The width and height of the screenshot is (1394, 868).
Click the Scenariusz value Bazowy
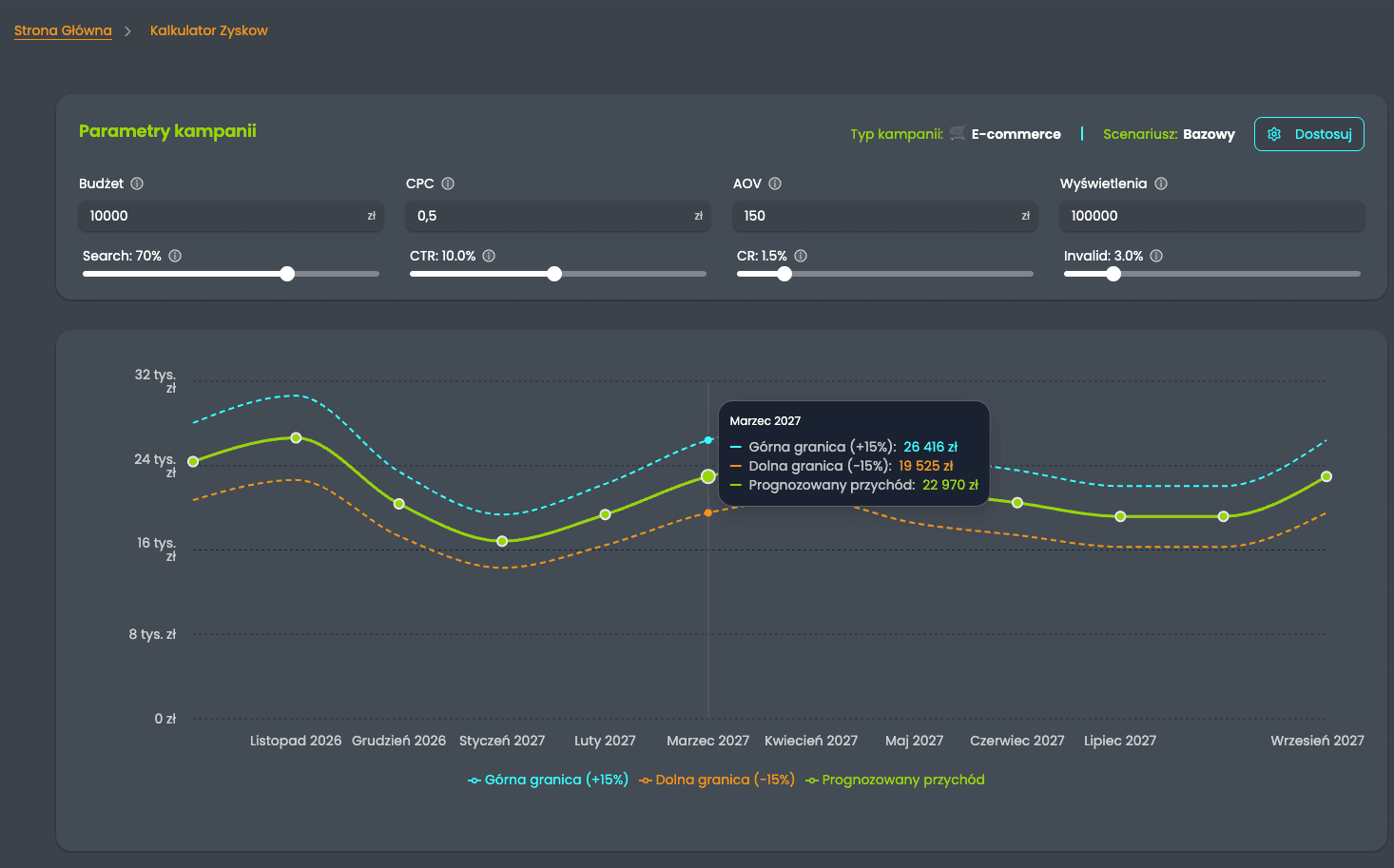(1209, 134)
